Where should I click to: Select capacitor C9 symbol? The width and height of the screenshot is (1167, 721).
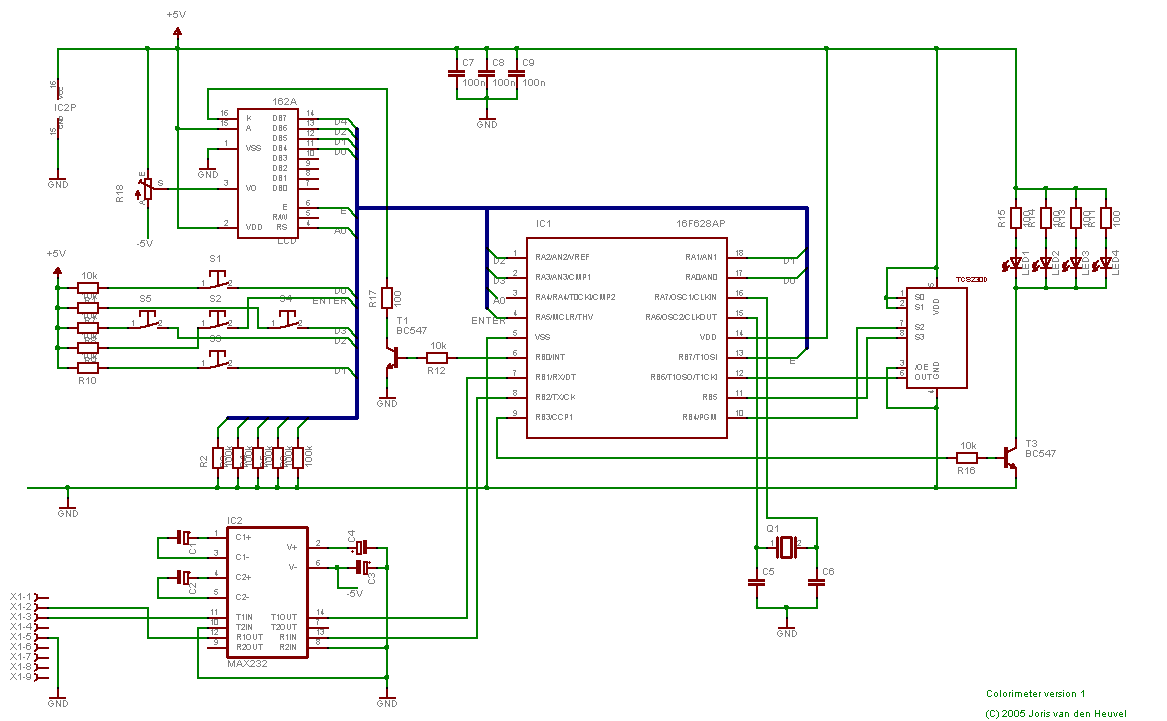pyautogui.click(x=517, y=74)
